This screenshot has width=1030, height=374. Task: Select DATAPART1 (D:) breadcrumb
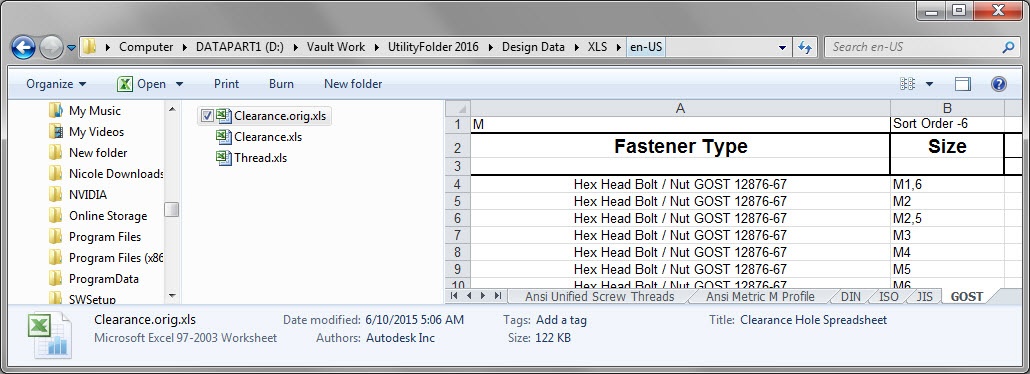[x=240, y=47]
